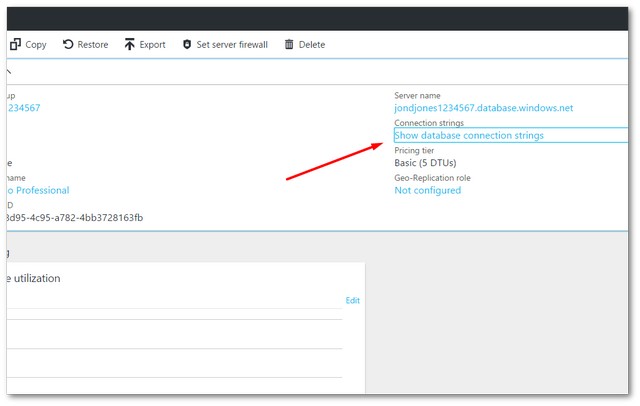Click the firewall shield icon
The height and width of the screenshot is (406, 640).
point(187,45)
